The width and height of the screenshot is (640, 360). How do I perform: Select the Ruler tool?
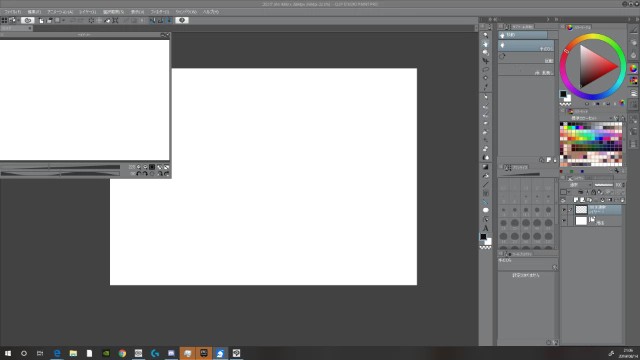tap(485, 202)
